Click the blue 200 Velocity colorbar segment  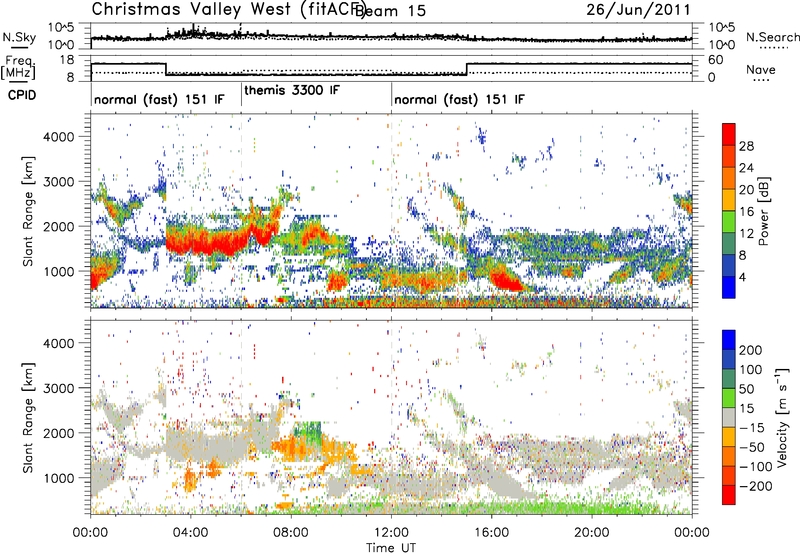[729, 340]
